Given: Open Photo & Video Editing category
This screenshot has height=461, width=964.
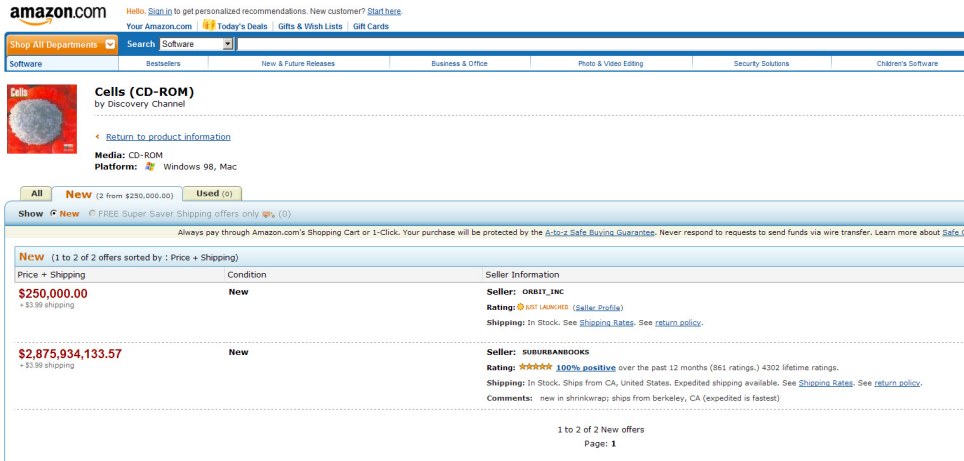Looking at the screenshot, I should [610, 63].
